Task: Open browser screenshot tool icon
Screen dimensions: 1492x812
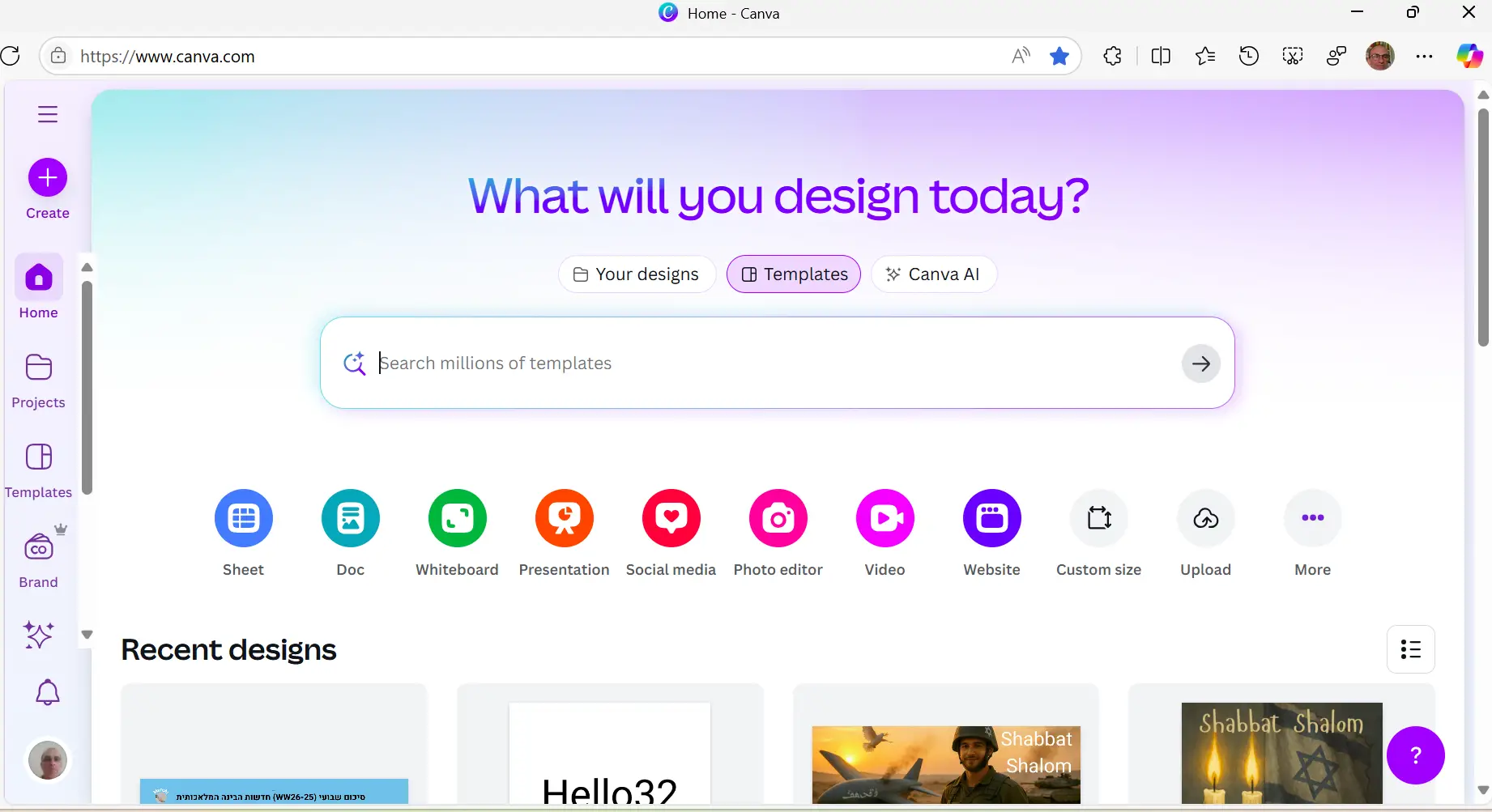Action: coord(1293,56)
